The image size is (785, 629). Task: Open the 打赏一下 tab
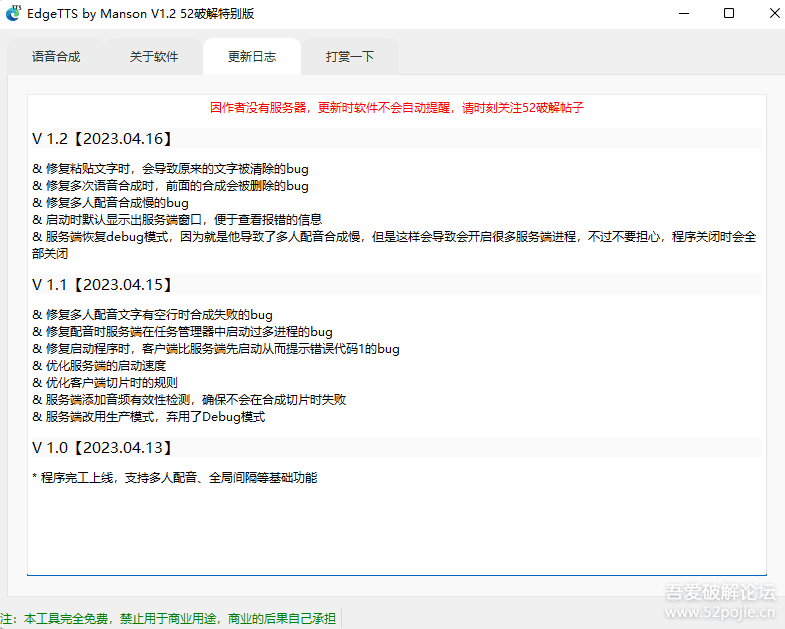coord(350,57)
